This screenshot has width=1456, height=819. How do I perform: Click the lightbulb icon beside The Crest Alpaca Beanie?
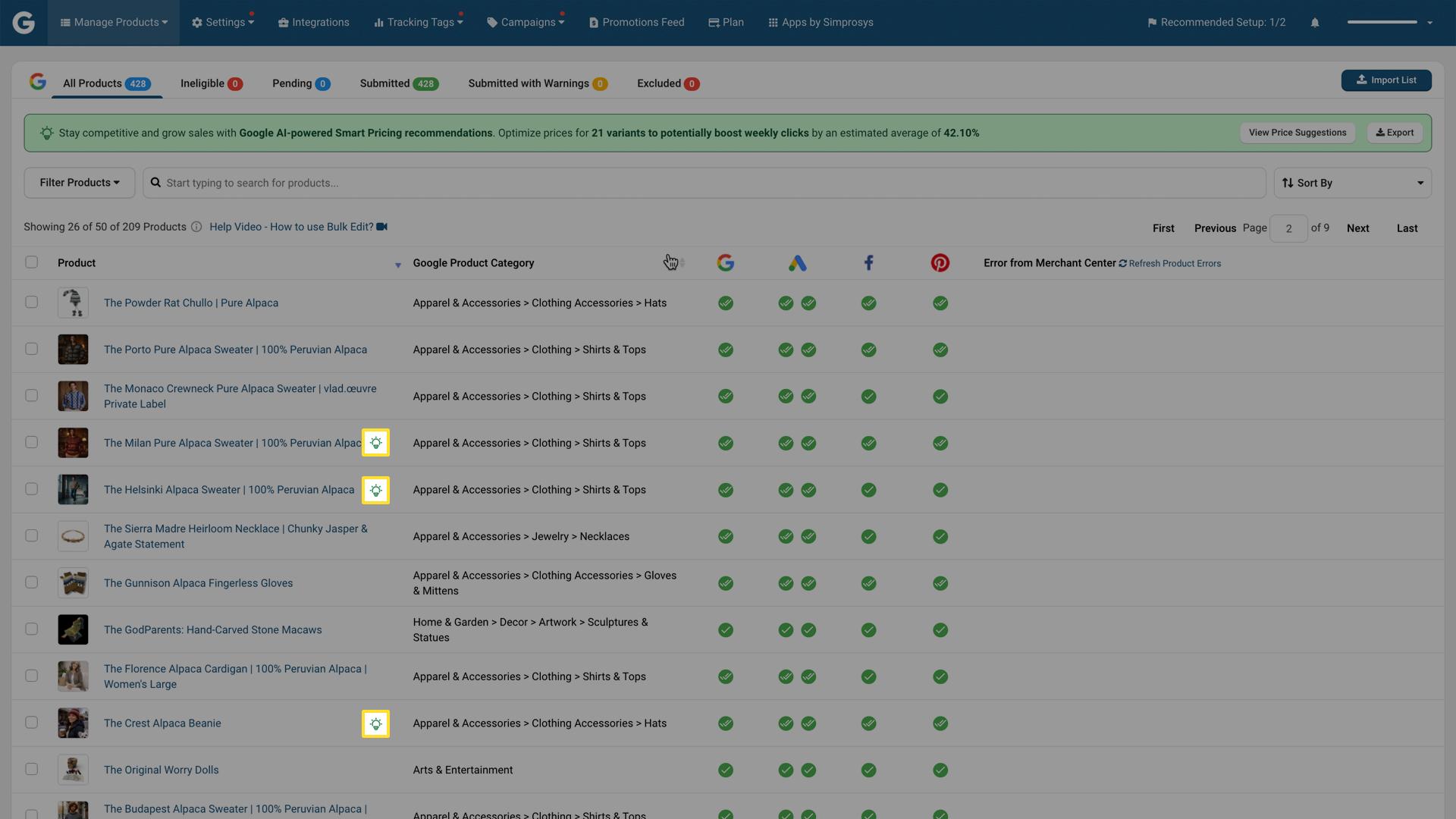click(x=375, y=723)
